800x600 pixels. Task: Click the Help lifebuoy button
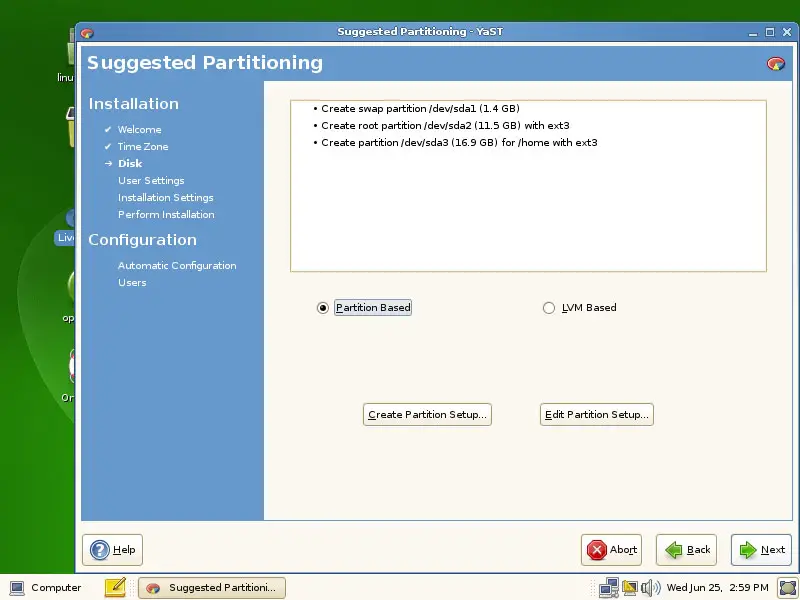[112, 549]
